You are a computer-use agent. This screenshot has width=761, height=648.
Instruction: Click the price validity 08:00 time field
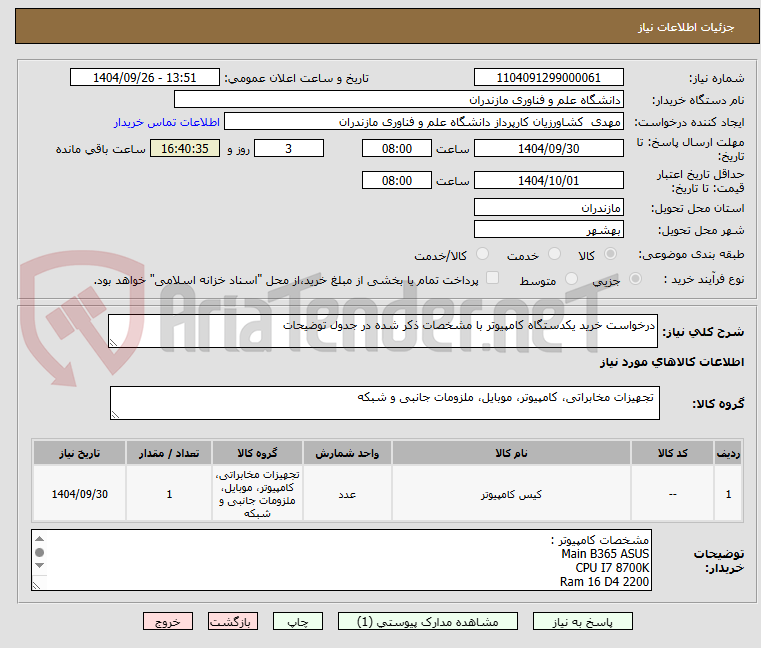click(x=397, y=181)
